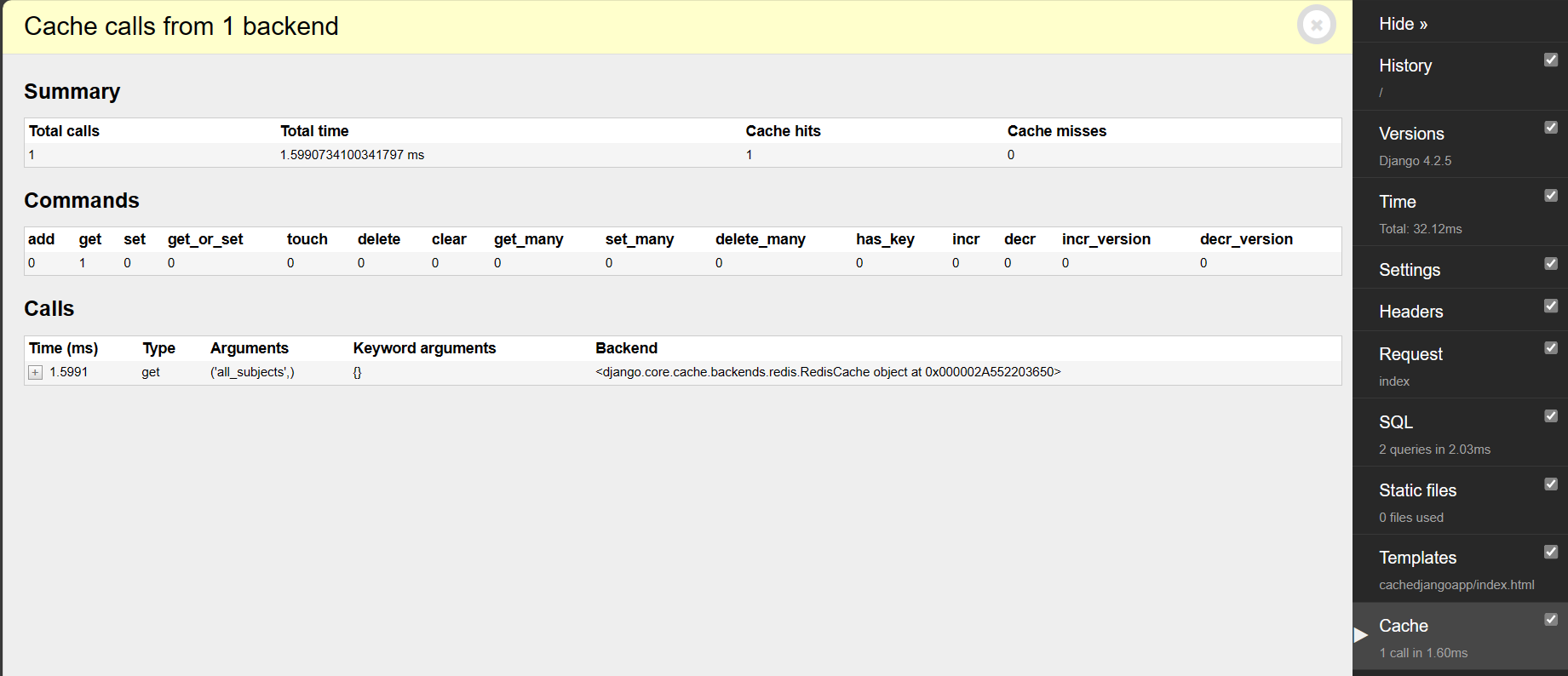The width and height of the screenshot is (1568, 676).
Task: Toggle the Time panel checkbox
Action: click(1551, 196)
